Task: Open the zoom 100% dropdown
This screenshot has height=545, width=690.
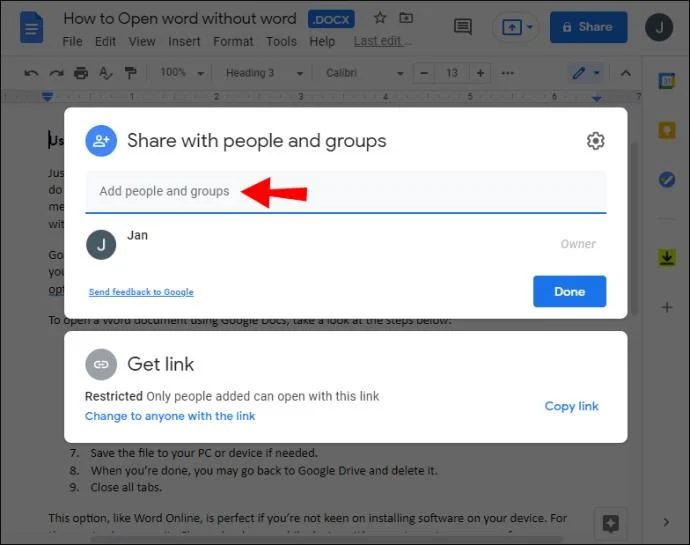Action: coord(182,73)
